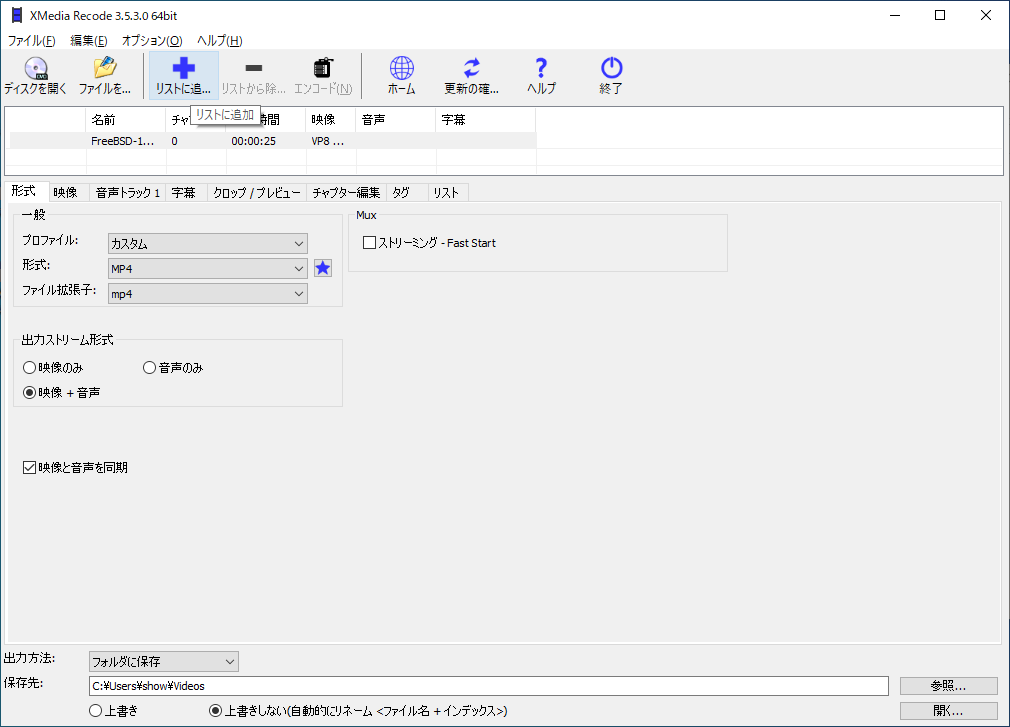Choose 上書き overwrite radio button
This screenshot has width=1010, height=727.
click(x=95, y=711)
